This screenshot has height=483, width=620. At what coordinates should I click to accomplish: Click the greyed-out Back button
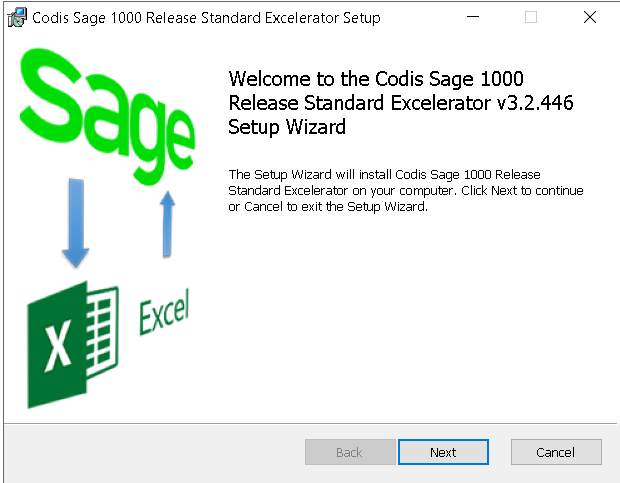coord(350,452)
